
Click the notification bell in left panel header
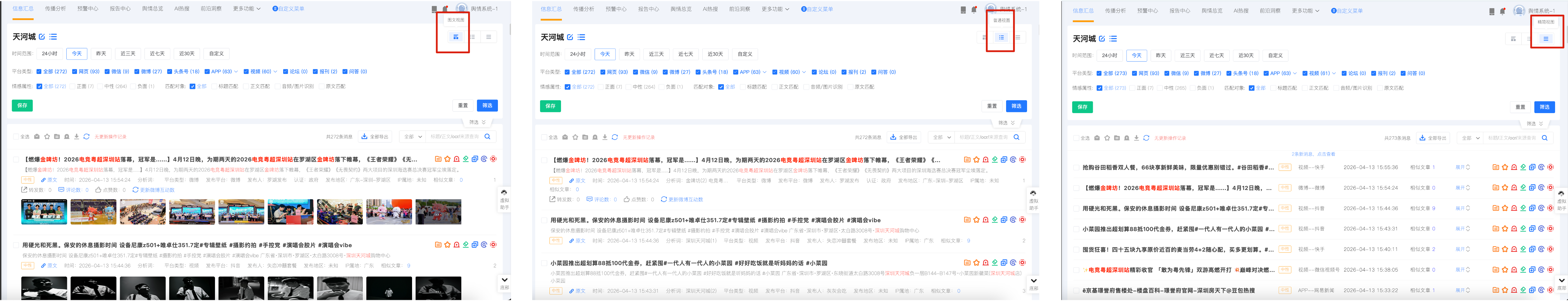(445, 9)
